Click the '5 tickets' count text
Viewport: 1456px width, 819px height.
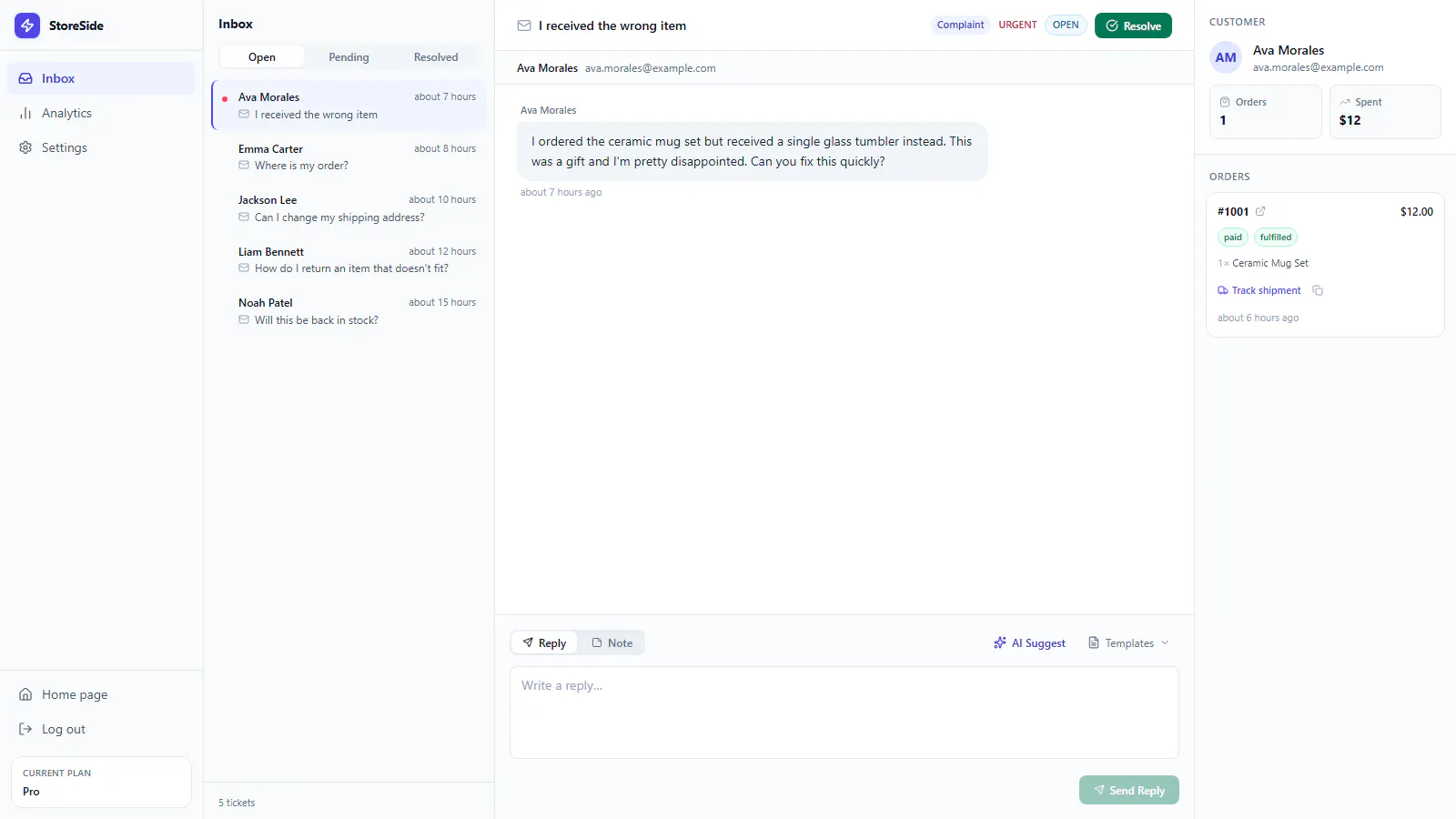pos(237,803)
